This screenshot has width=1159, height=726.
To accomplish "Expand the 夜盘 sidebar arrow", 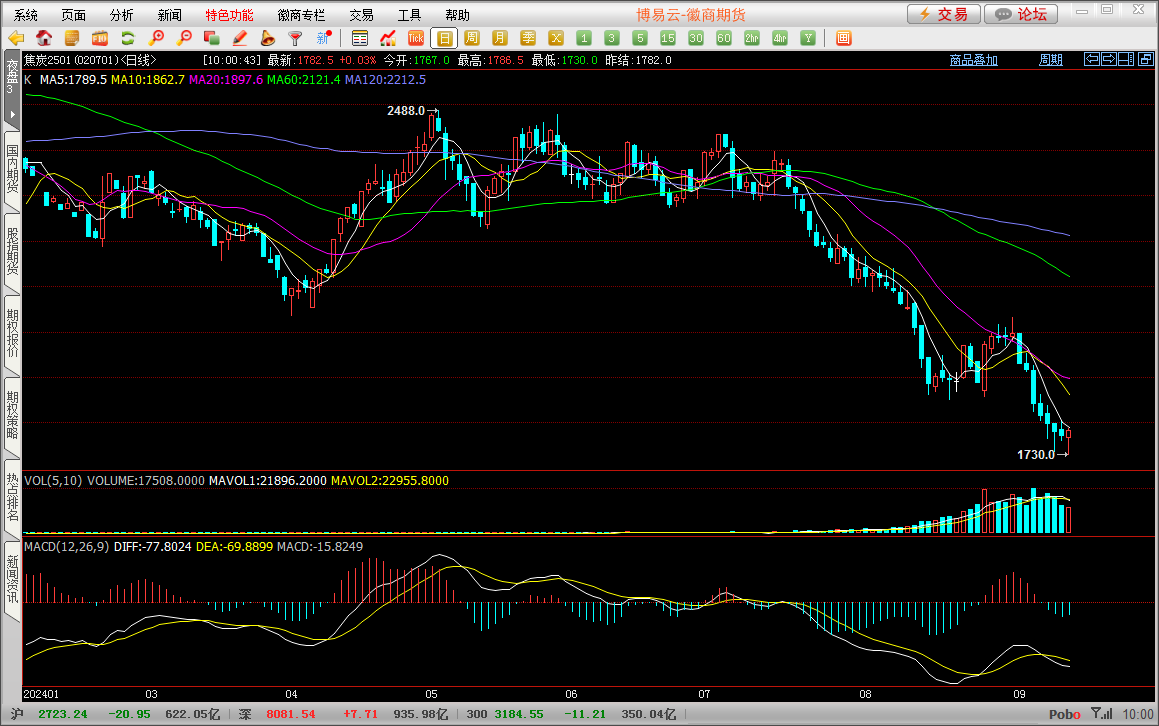I will click(11, 115).
